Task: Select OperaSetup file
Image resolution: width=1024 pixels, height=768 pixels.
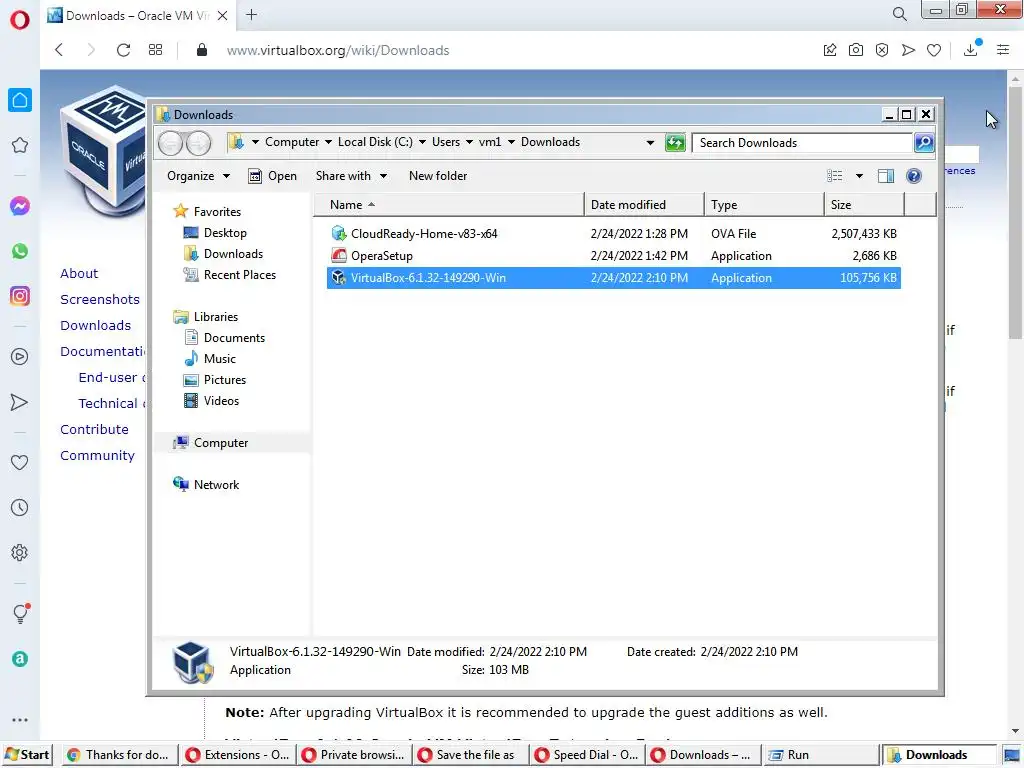Action: (613, 256)
